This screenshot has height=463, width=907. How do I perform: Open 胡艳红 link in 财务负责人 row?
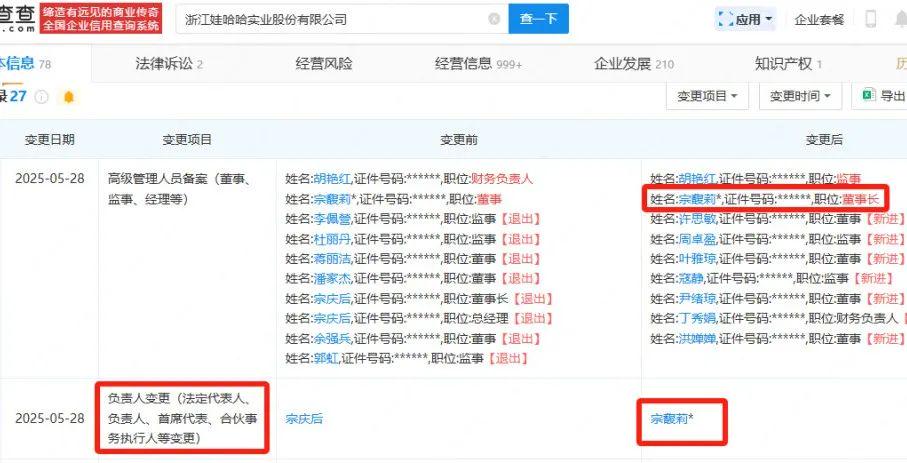tap(331, 179)
